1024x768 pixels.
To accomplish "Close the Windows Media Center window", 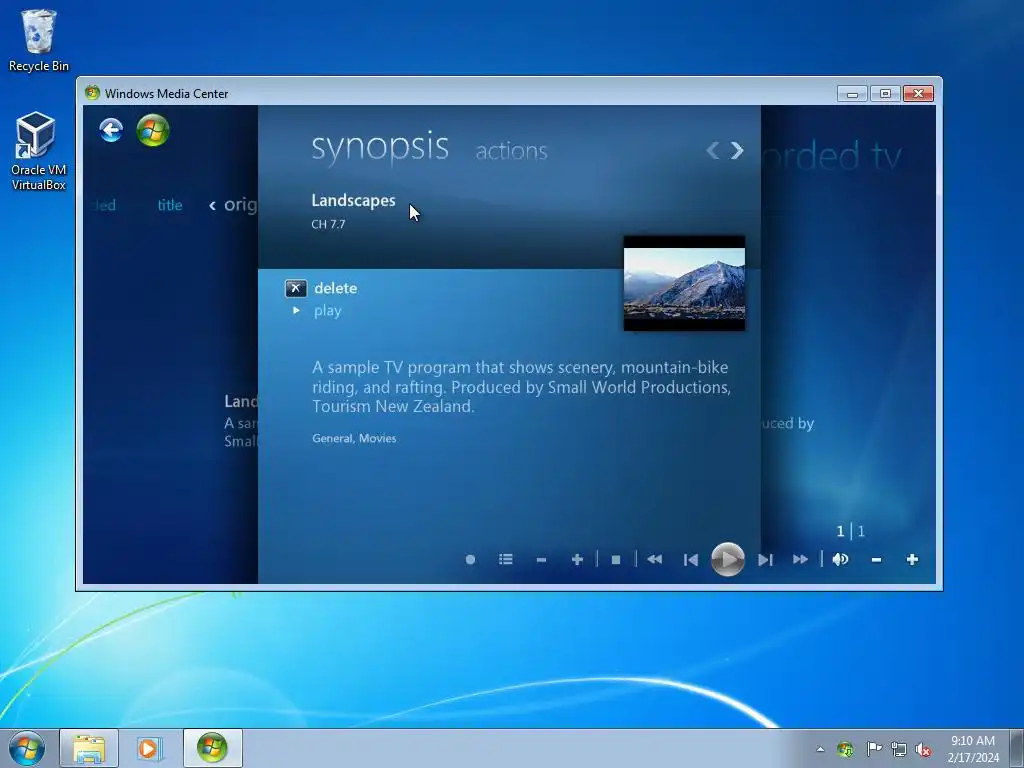I will [918, 94].
